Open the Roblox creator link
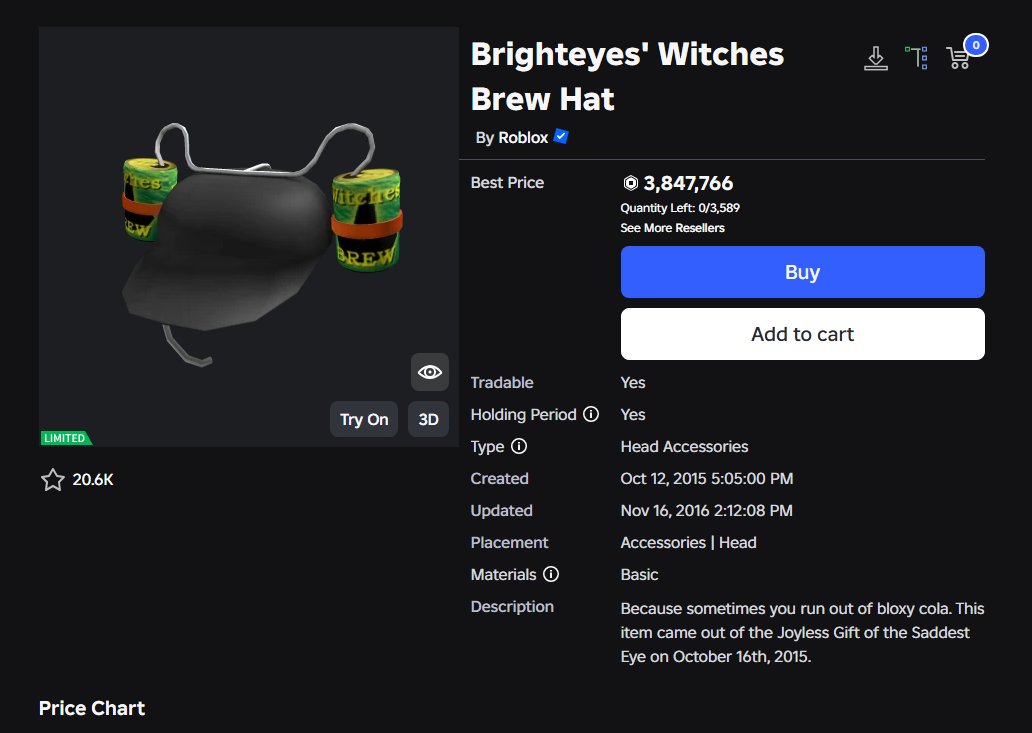Viewport: 1032px width, 733px height. tap(523, 138)
